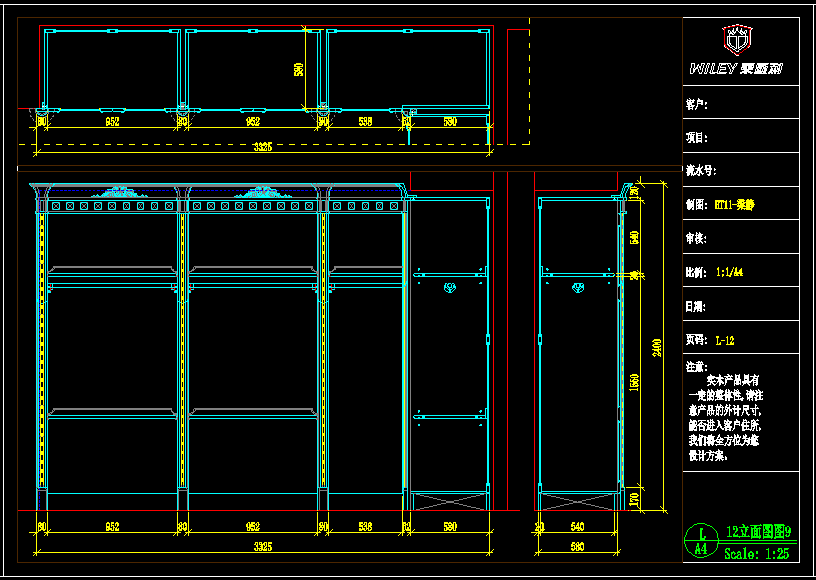Viewport: 816px width, 580px height.
Task: Pick the hook ornament in the front elevation's right cabinet
Action: [x=450, y=289]
